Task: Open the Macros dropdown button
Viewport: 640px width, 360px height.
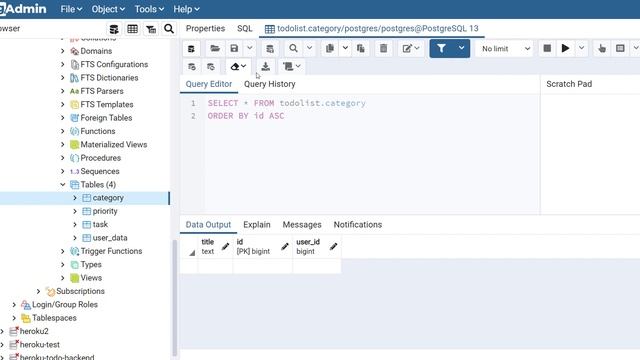Action: click(x=291, y=67)
